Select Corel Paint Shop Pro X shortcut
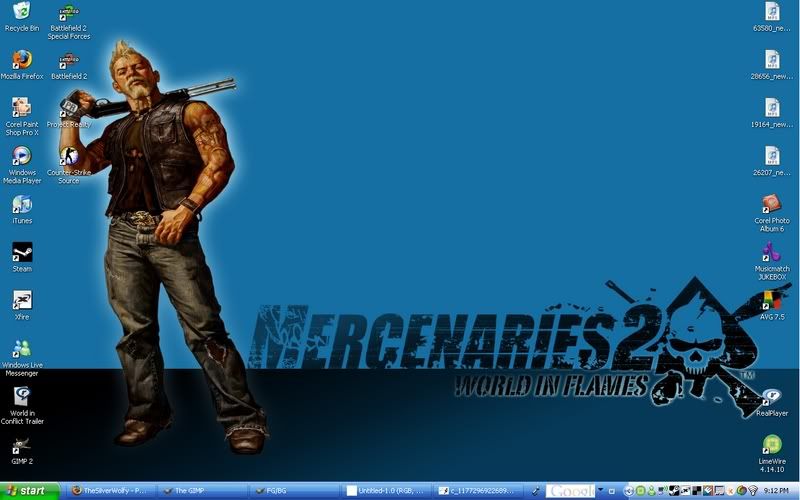The height and width of the screenshot is (500, 800). tap(22, 117)
